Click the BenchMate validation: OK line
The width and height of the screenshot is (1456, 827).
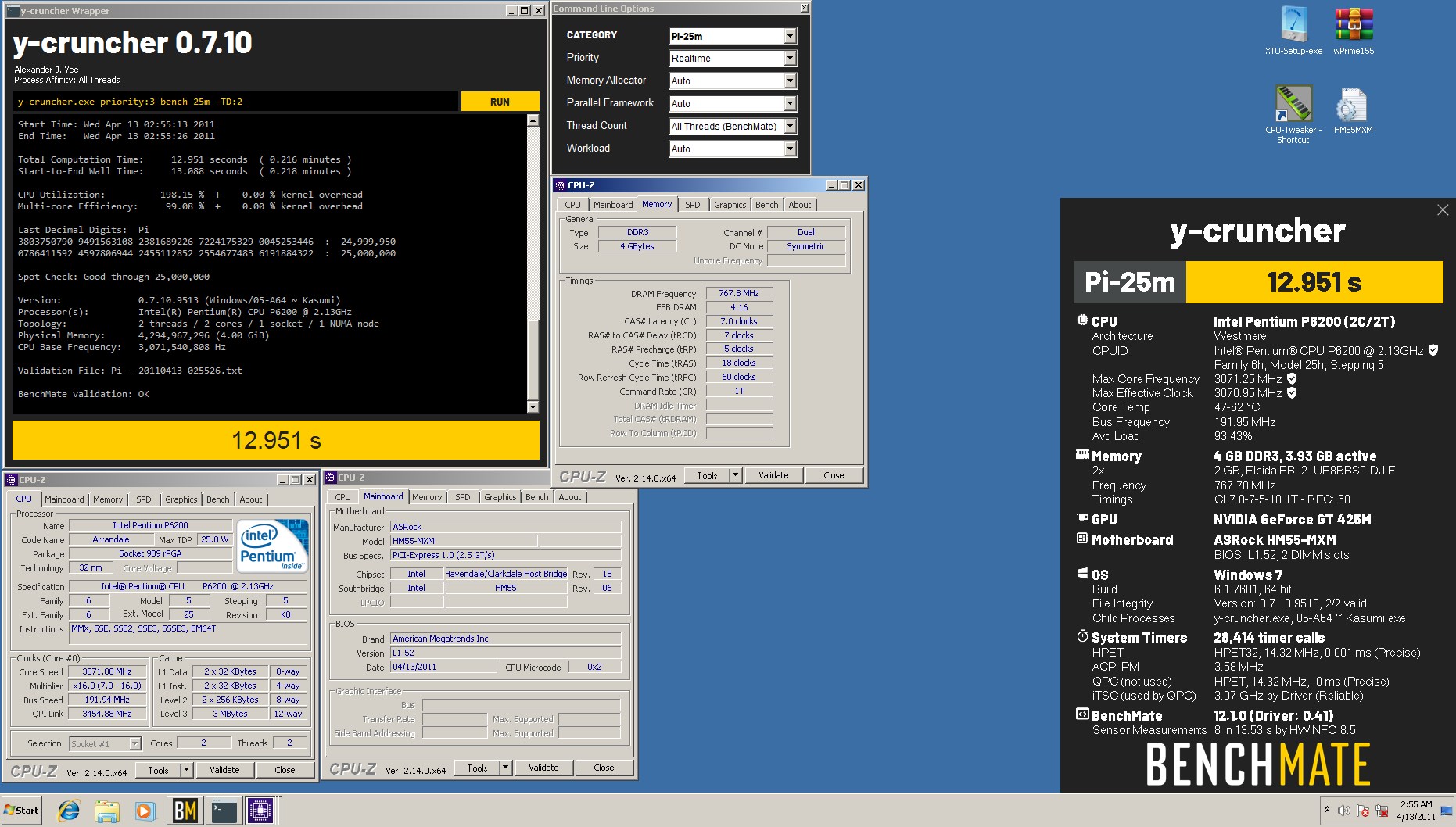click(x=84, y=394)
